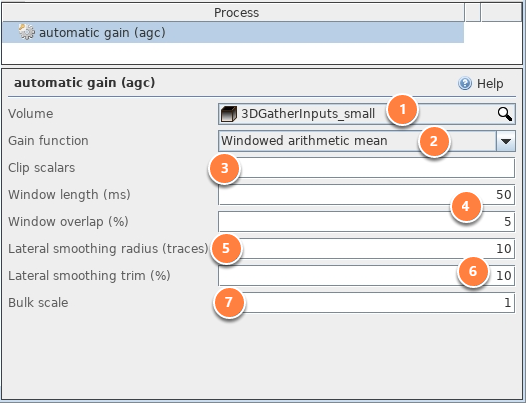The image size is (526, 403).
Task: Click the volume cube icon
Action: [229, 114]
